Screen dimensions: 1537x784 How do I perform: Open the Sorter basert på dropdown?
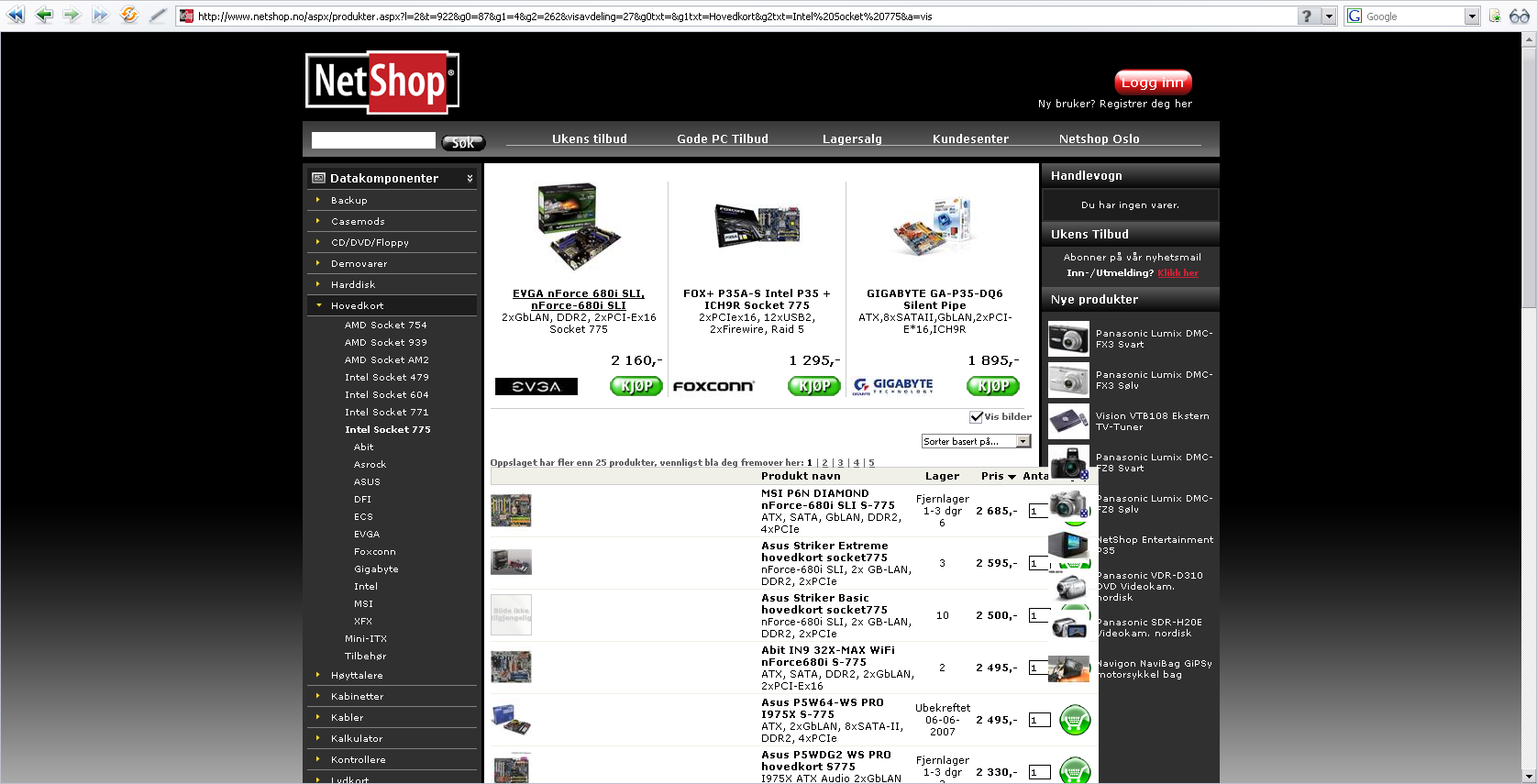click(976, 442)
